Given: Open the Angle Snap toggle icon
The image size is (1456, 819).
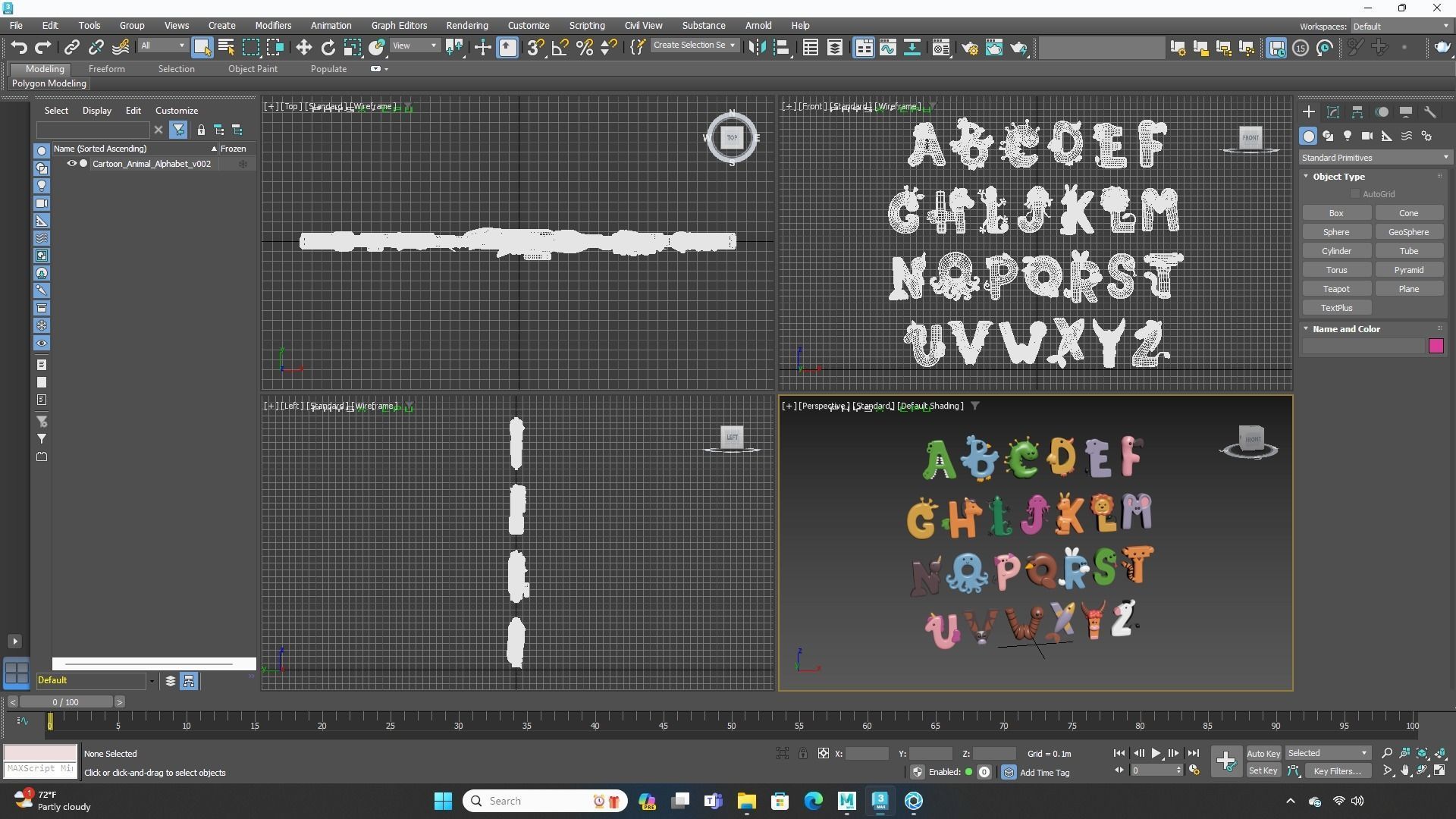Looking at the screenshot, I should 560,47.
